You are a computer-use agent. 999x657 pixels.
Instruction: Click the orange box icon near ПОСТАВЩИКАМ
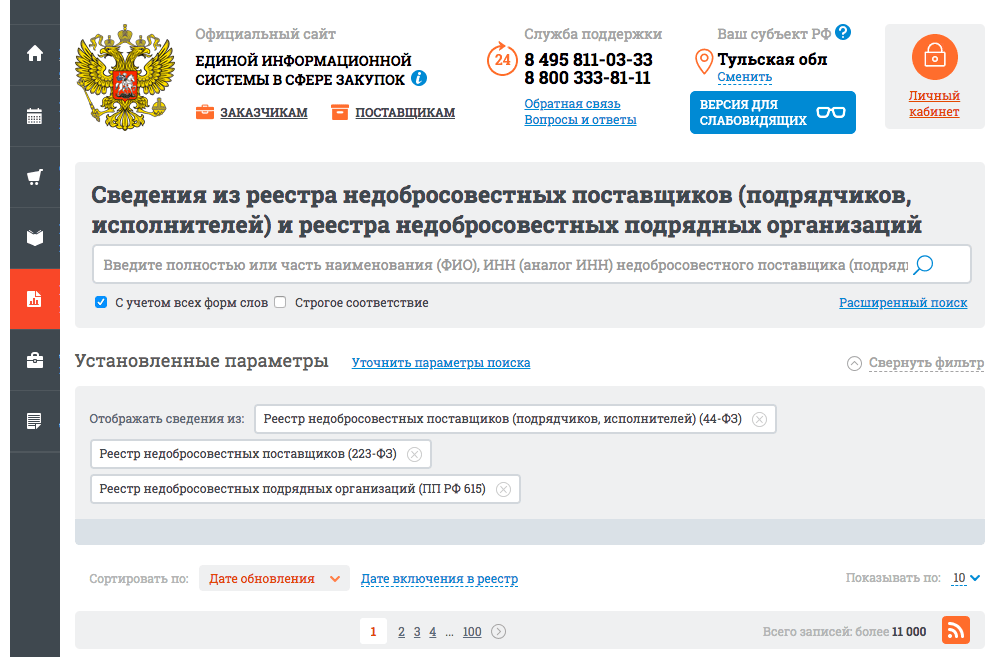pos(340,112)
